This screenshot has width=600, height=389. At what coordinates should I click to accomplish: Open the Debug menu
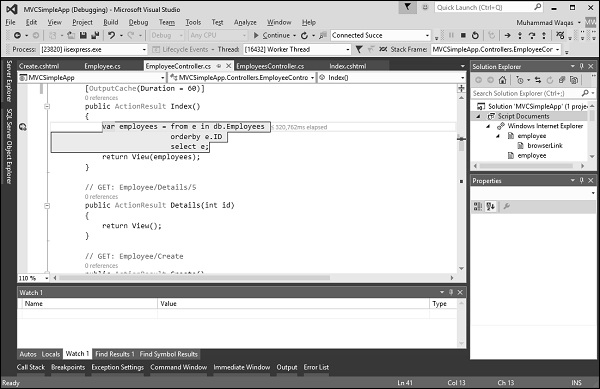point(138,22)
